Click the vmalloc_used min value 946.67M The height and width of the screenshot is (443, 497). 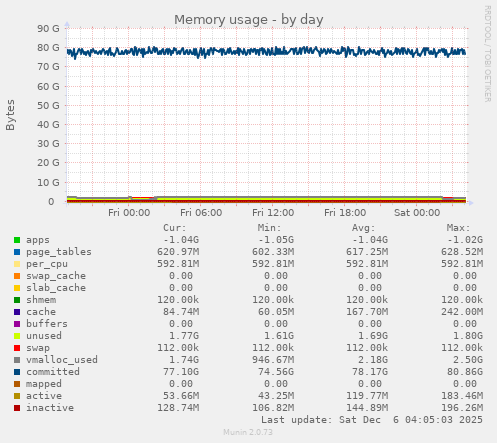pyautogui.click(x=273, y=360)
